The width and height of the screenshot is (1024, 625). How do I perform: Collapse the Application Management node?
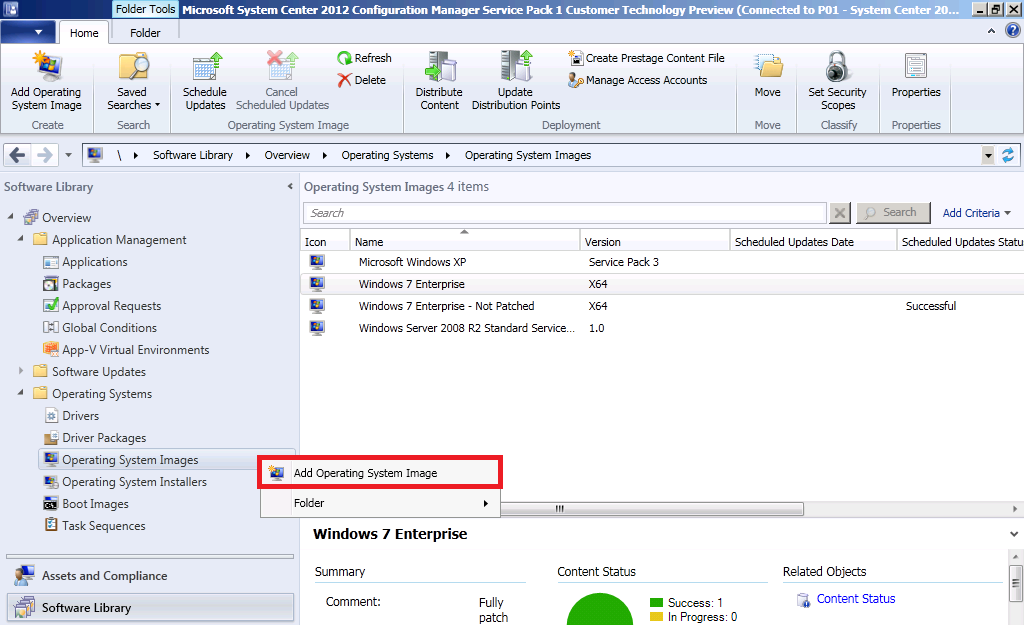point(20,238)
